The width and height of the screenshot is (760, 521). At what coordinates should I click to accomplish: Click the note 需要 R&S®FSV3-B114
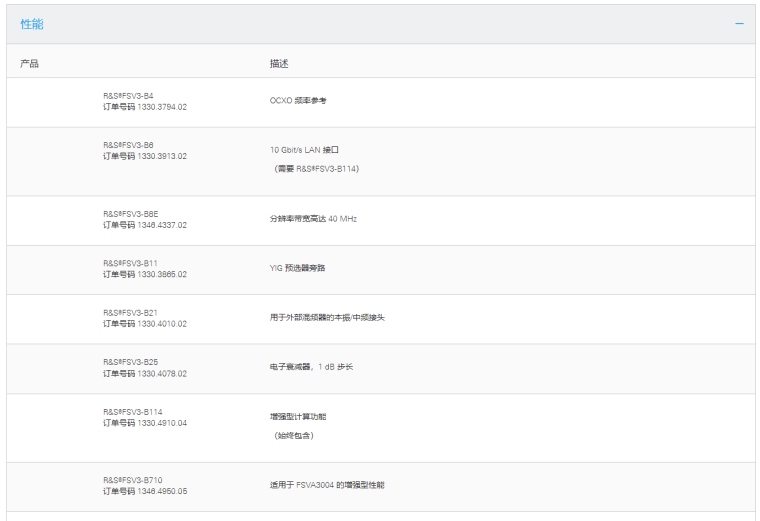pyautogui.click(x=316, y=168)
